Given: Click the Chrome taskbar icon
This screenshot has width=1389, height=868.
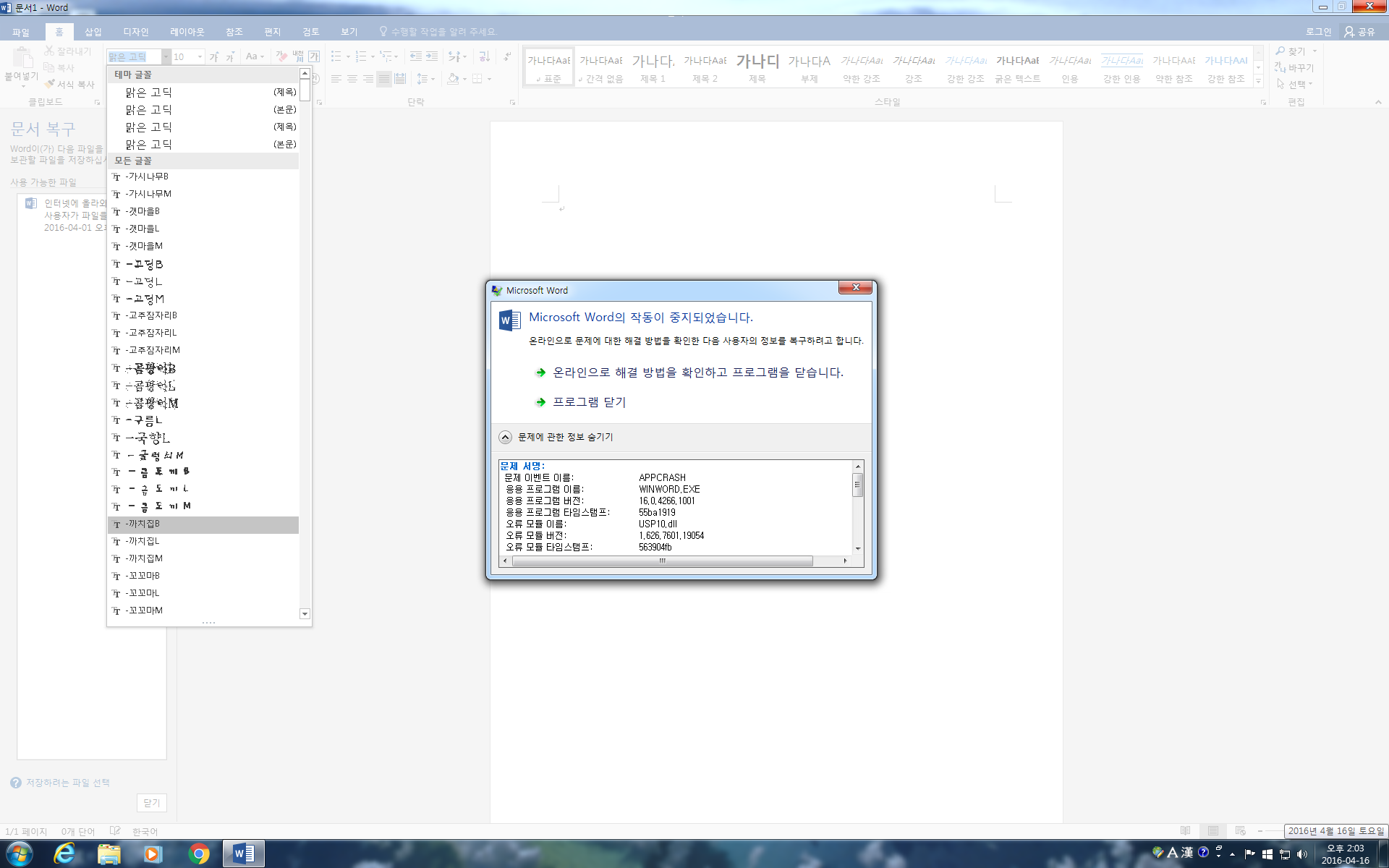Looking at the screenshot, I should click(199, 854).
